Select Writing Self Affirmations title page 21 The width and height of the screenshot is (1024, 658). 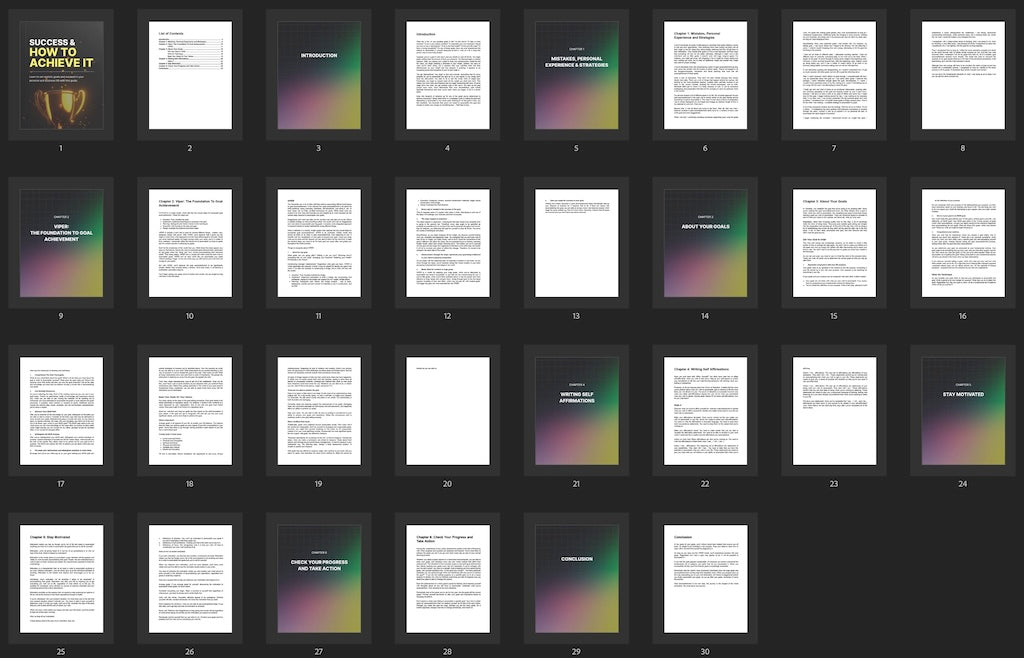coord(576,411)
